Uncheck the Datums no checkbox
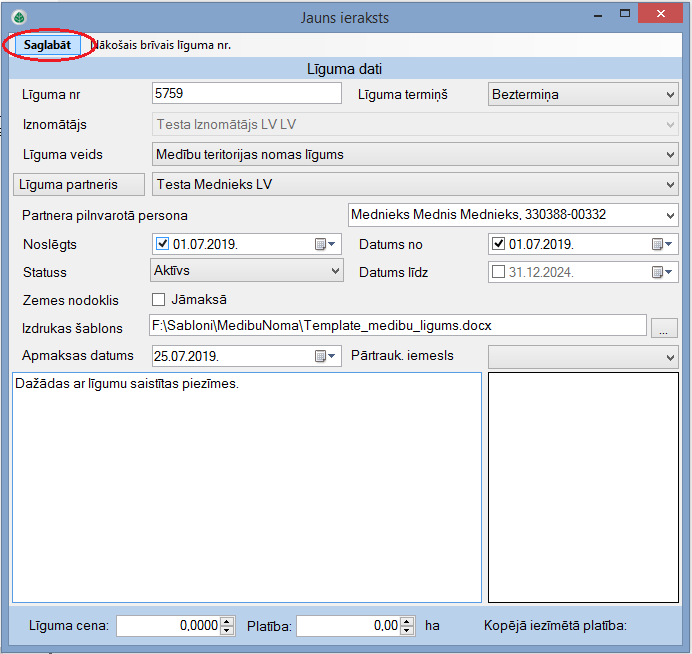The image size is (692, 654). point(499,244)
